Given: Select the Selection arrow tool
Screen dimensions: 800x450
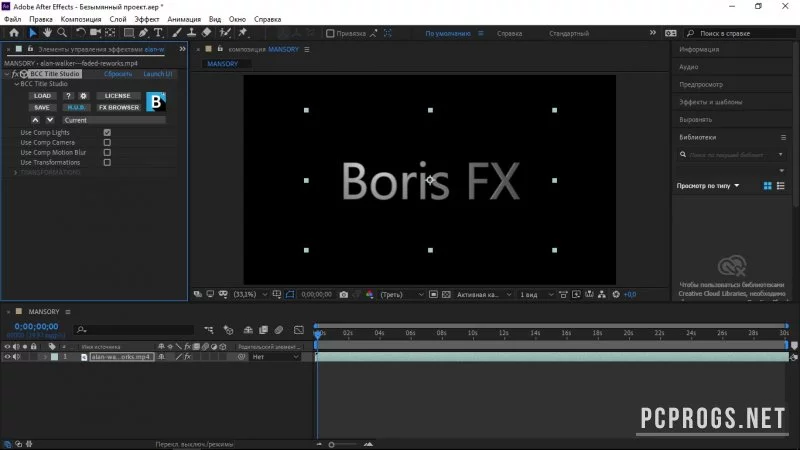Looking at the screenshot, I should pyautogui.click(x=33, y=33).
